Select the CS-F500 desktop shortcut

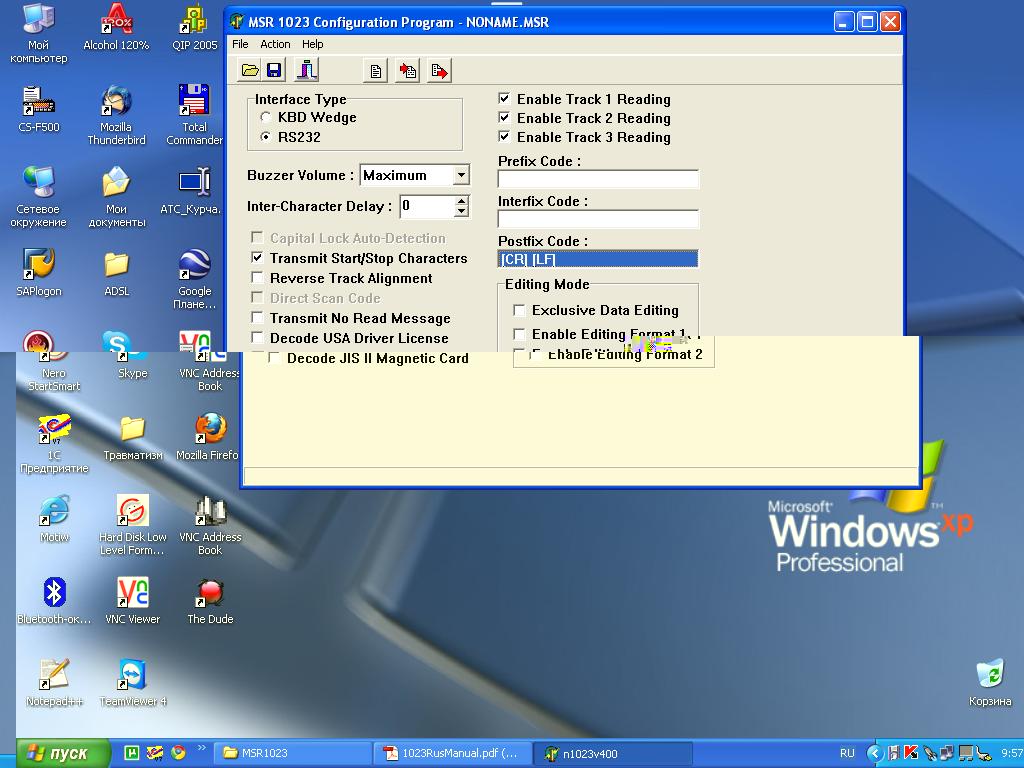coord(39,108)
